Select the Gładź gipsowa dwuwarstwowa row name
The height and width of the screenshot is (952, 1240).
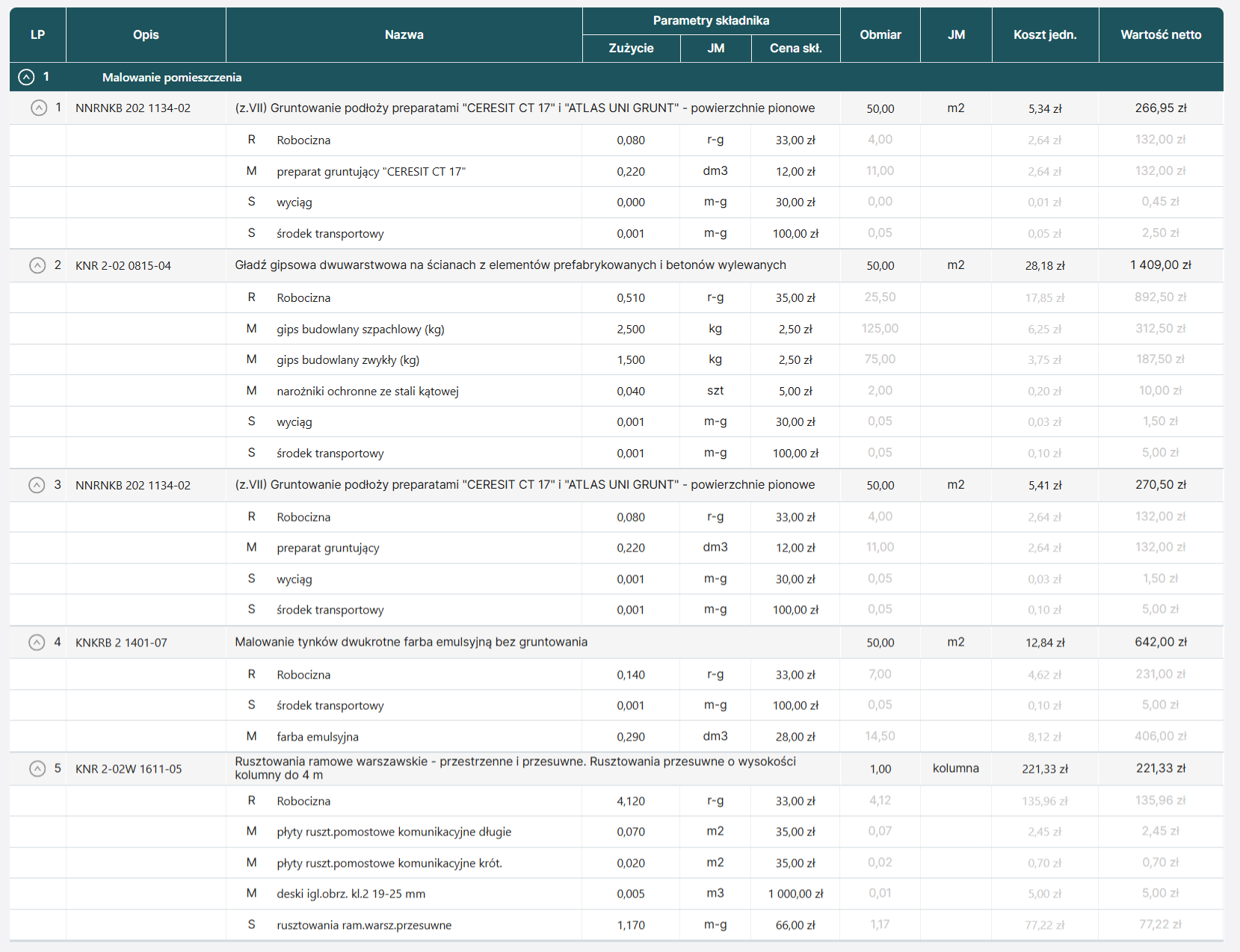[510, 265]
